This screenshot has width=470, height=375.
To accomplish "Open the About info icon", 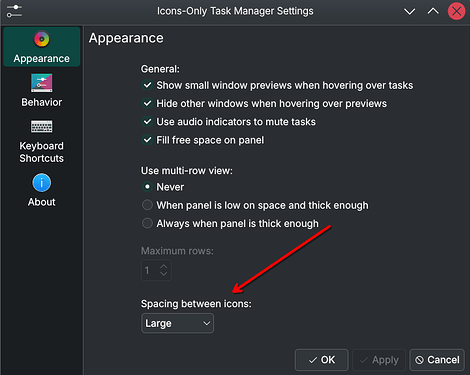I will (42, 183).
